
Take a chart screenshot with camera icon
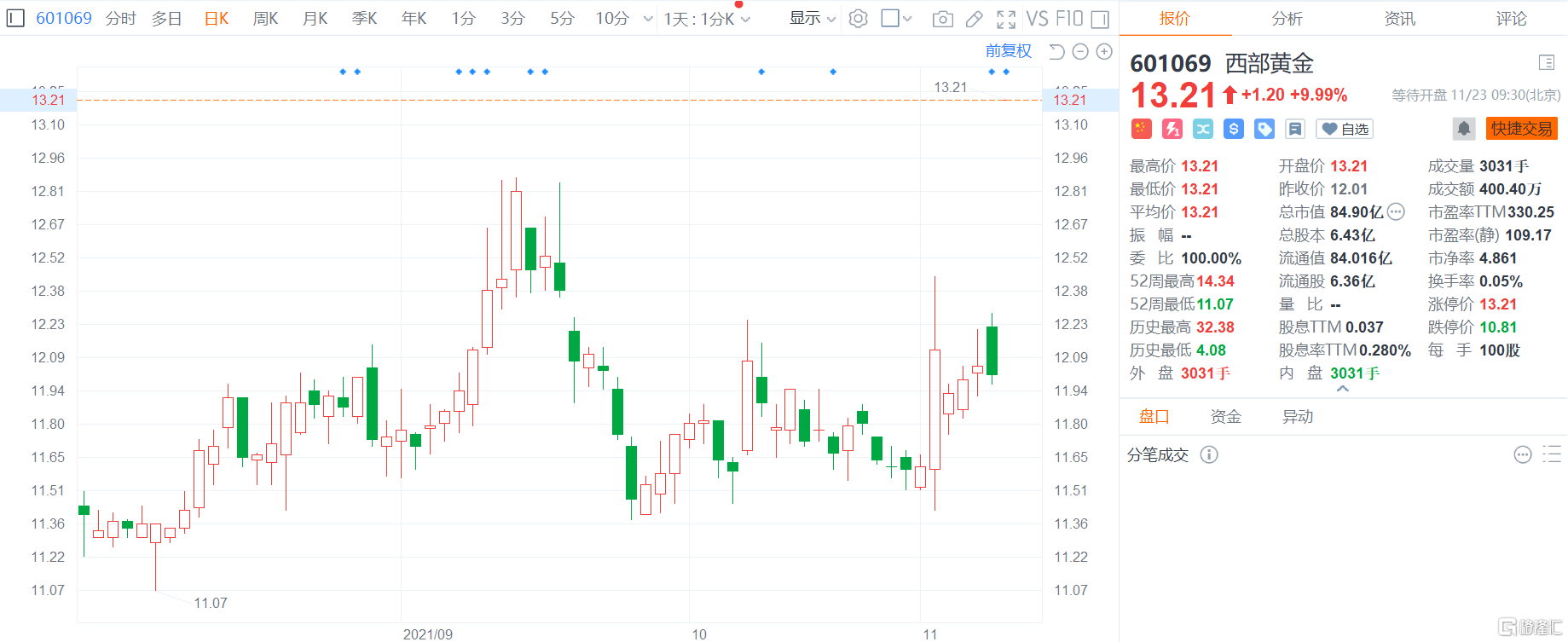tap(943, 19)
